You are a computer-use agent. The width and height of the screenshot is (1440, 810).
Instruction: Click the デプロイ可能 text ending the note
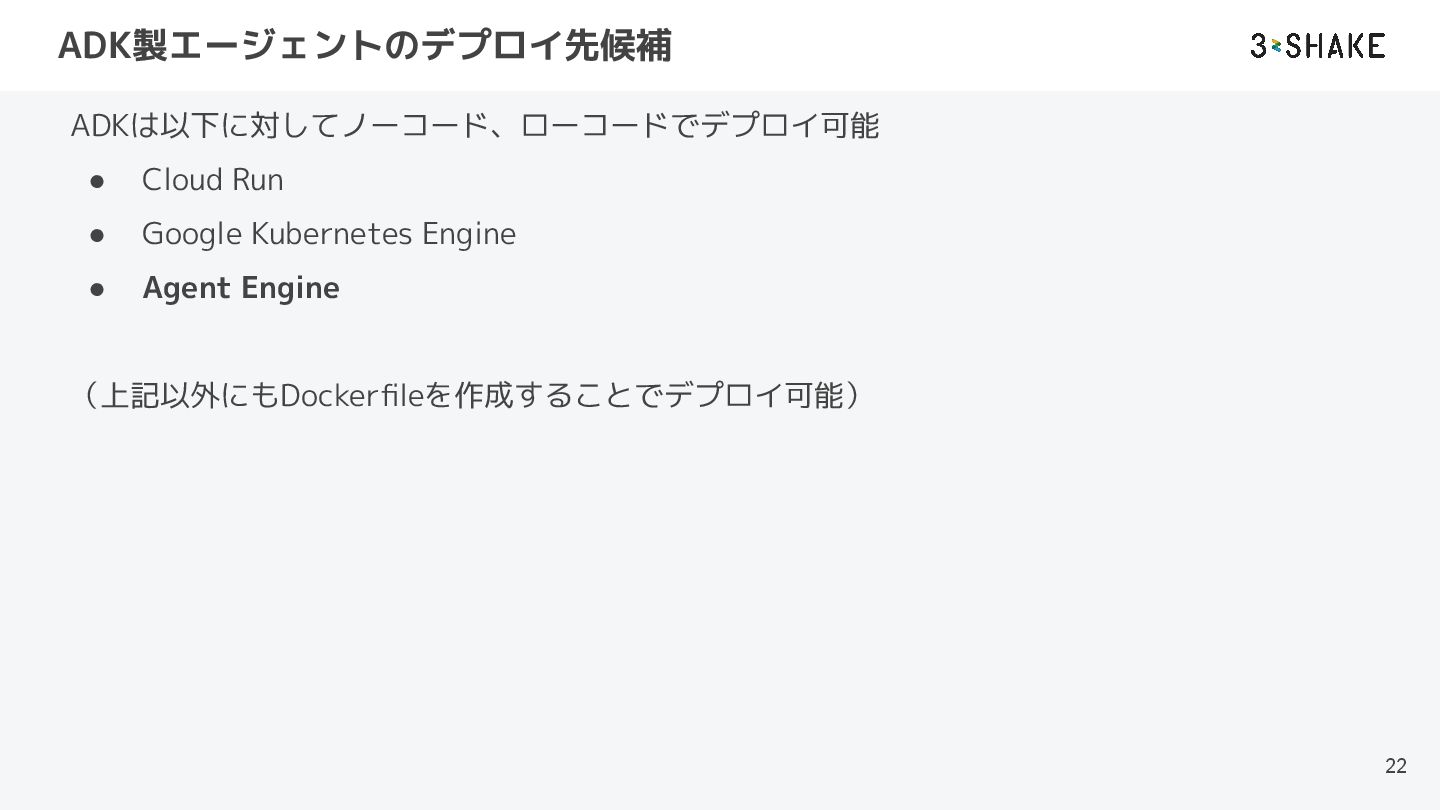755,396
